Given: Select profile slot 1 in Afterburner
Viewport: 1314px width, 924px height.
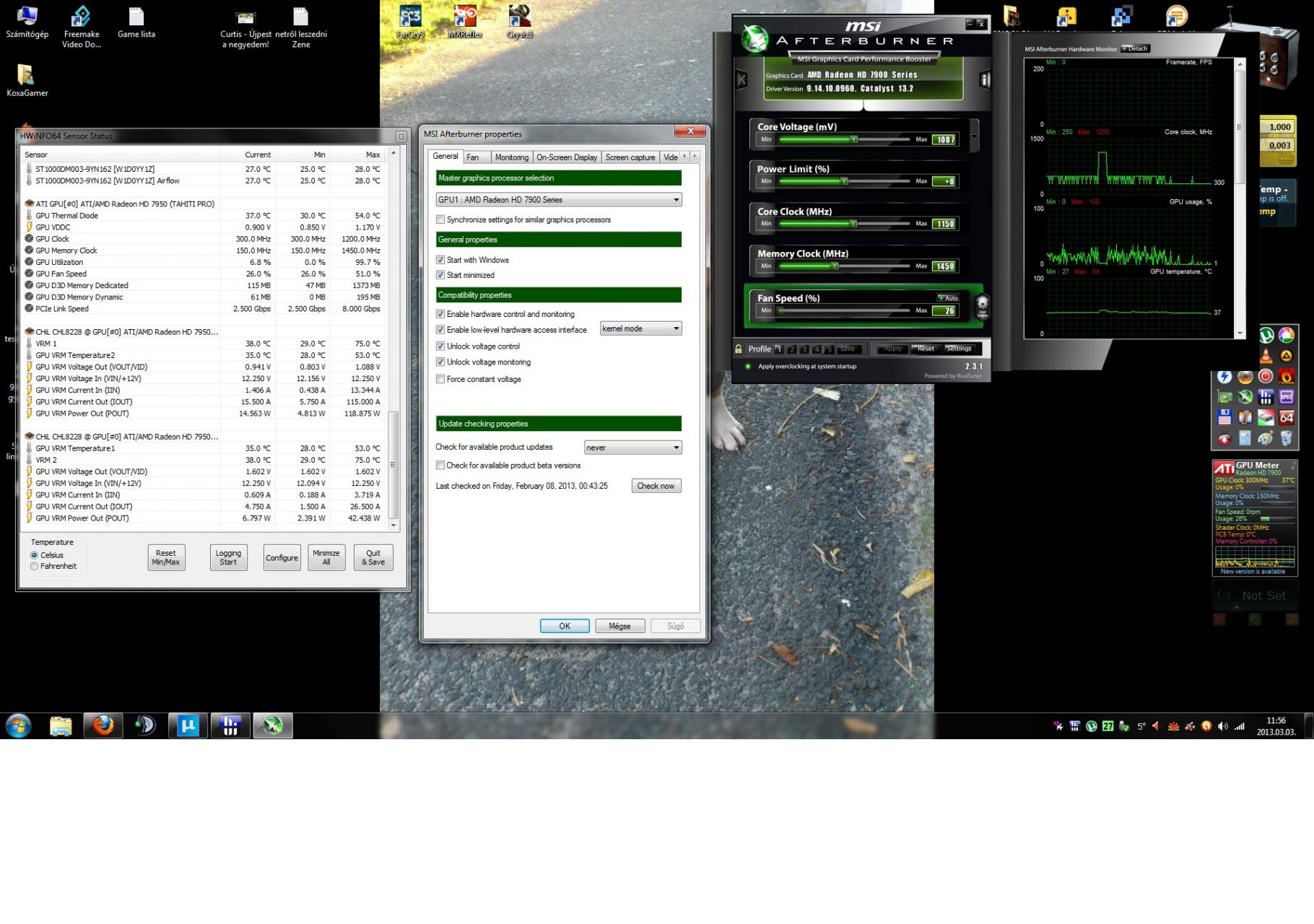Looking at the screenshot, I should point(778,349).
